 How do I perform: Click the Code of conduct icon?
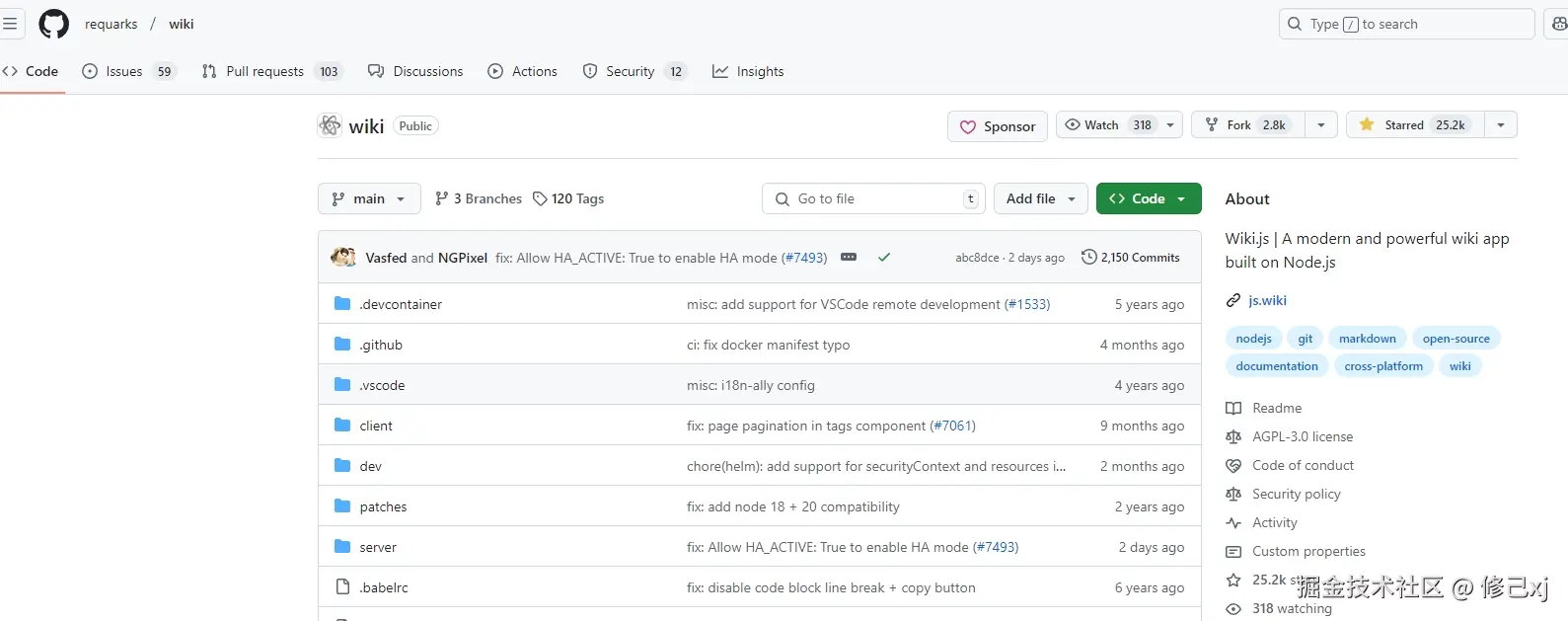[1233, 465]
